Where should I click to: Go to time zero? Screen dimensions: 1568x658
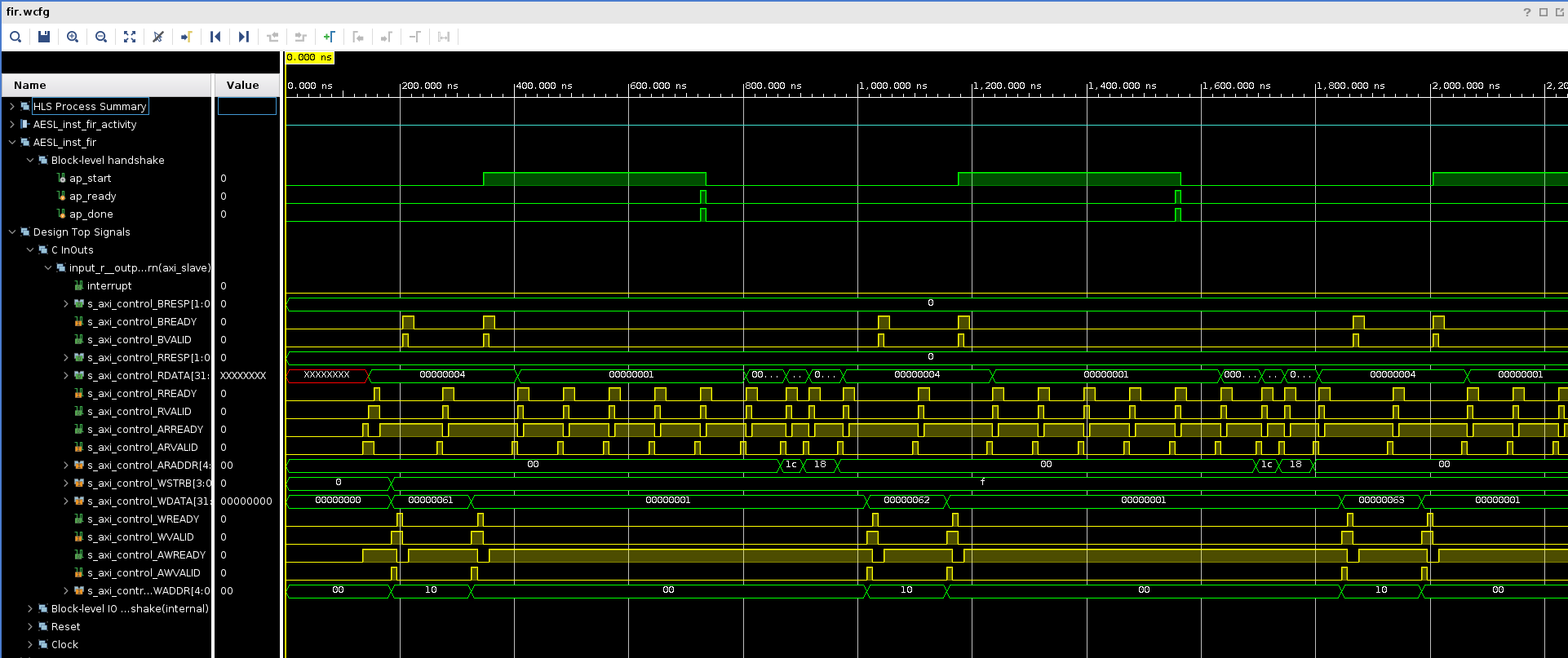215,37
